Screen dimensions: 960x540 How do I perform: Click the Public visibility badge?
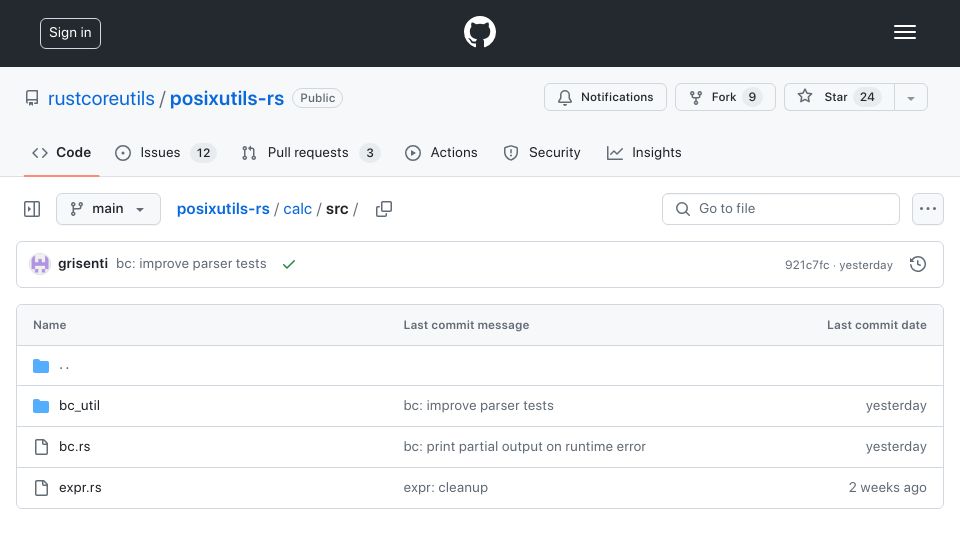(317, 98)
